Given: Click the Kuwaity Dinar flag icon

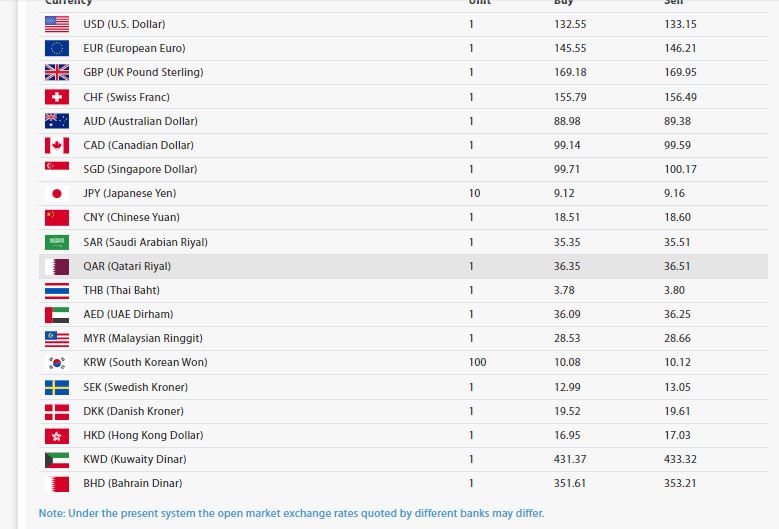Looking at the screenshot, I should point(57,459).
